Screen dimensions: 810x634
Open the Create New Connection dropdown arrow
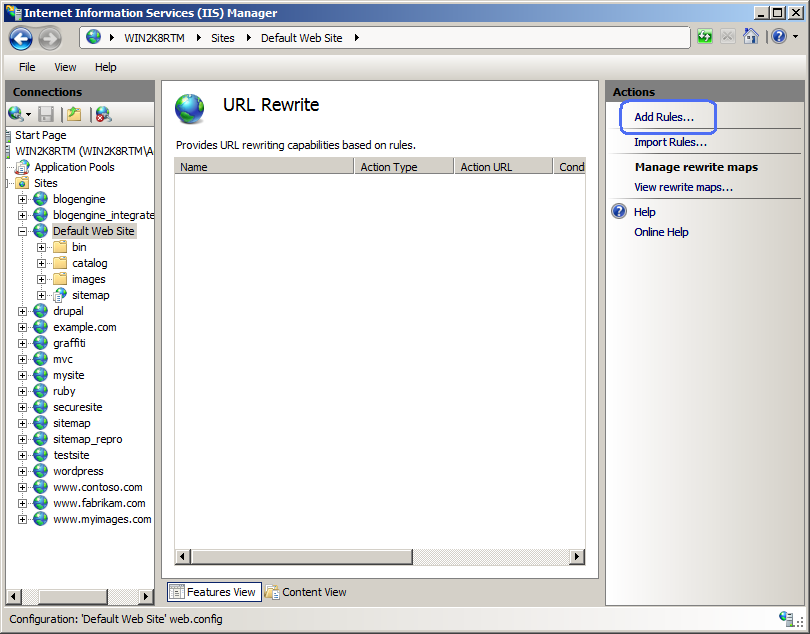pos(27,113)
